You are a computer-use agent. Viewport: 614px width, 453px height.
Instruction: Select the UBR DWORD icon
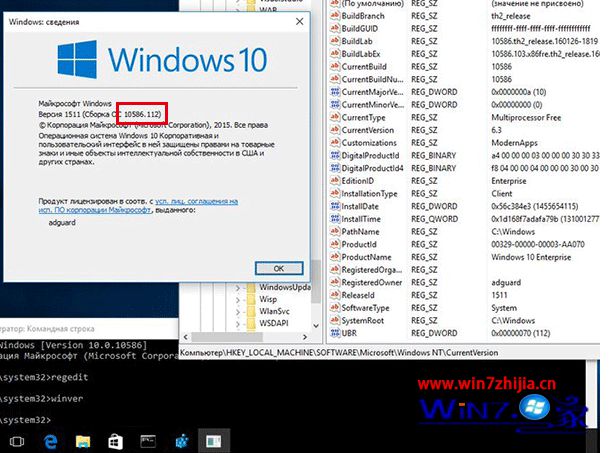[335, 333]
